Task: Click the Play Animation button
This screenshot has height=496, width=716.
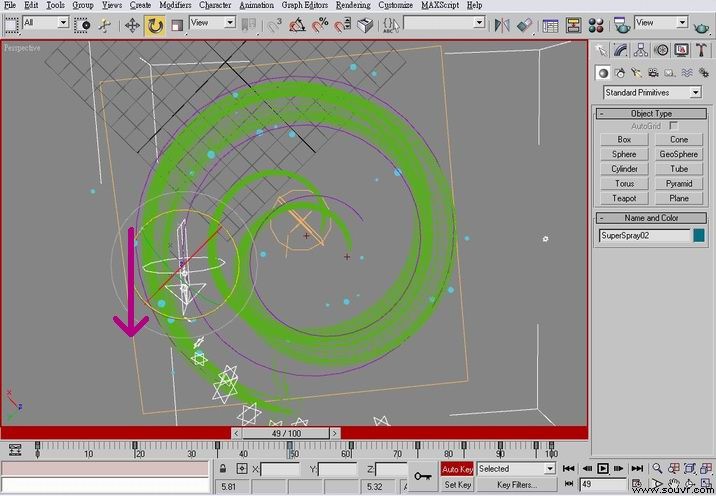Action: pos(603,469)
